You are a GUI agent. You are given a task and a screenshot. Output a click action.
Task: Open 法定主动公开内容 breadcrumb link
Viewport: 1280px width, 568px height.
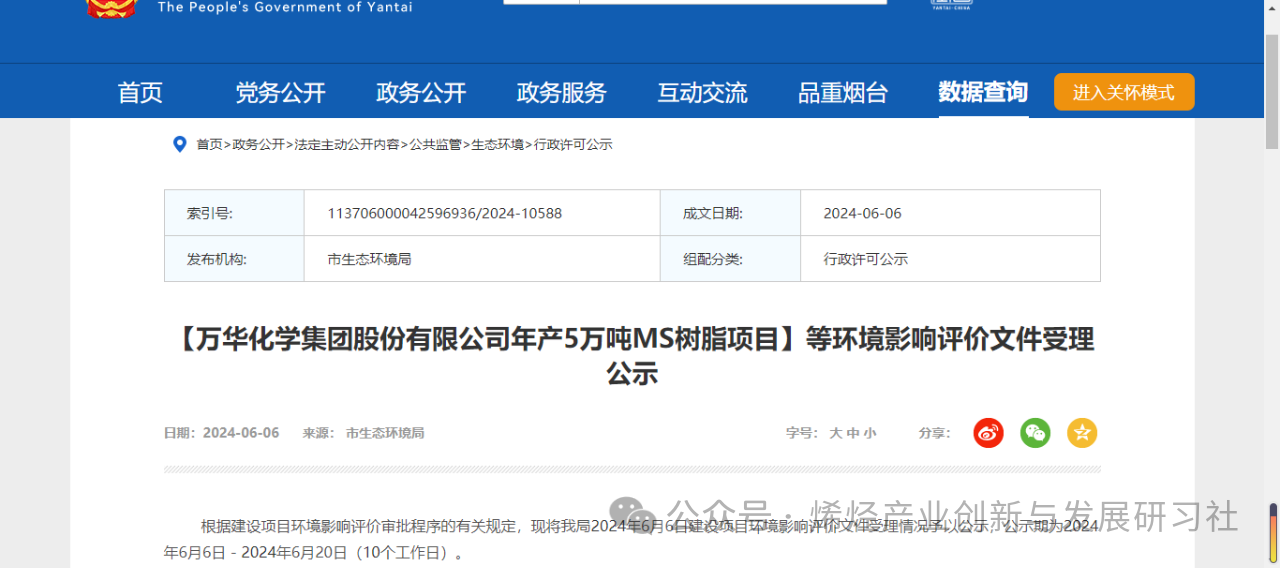coord(347,144)
